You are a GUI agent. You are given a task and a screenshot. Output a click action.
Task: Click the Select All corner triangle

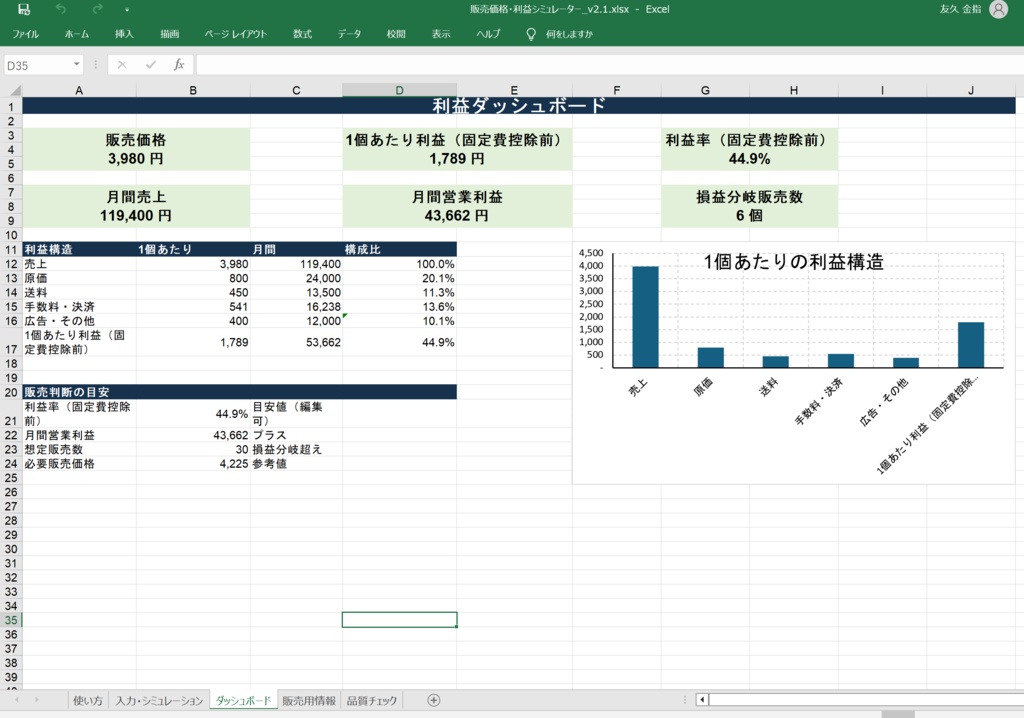pyautogui.click(x=14, y=90)
